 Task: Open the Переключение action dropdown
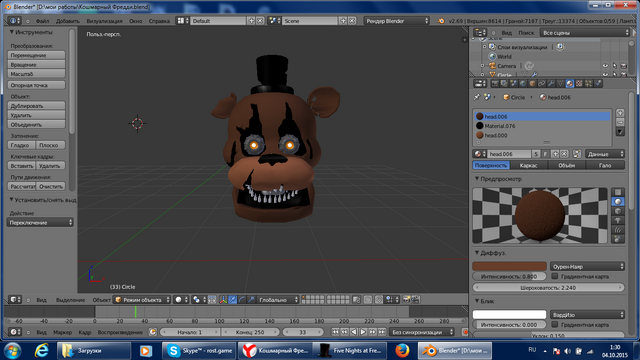40,222
